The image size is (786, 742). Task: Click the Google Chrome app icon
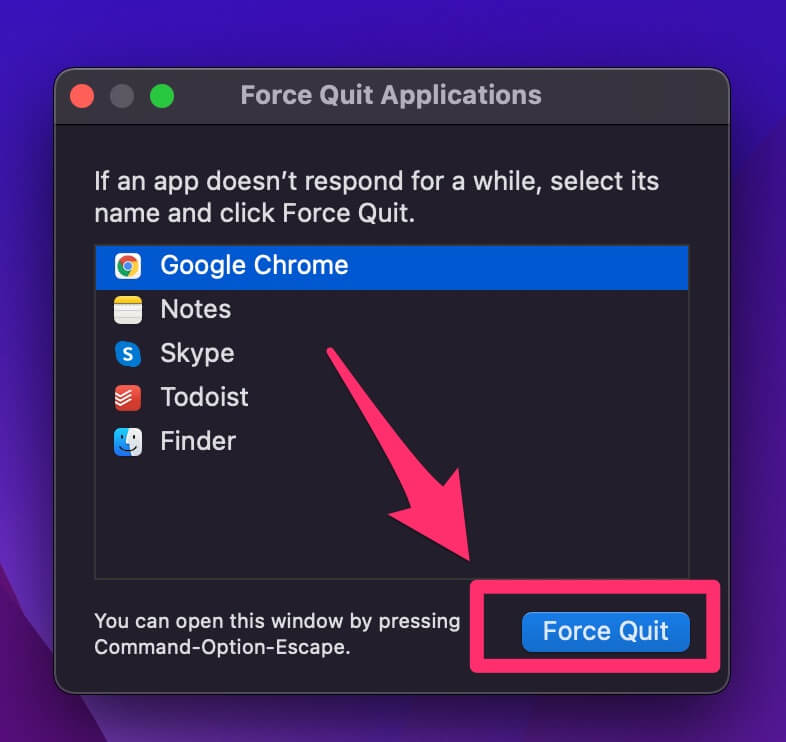(128, 266)
